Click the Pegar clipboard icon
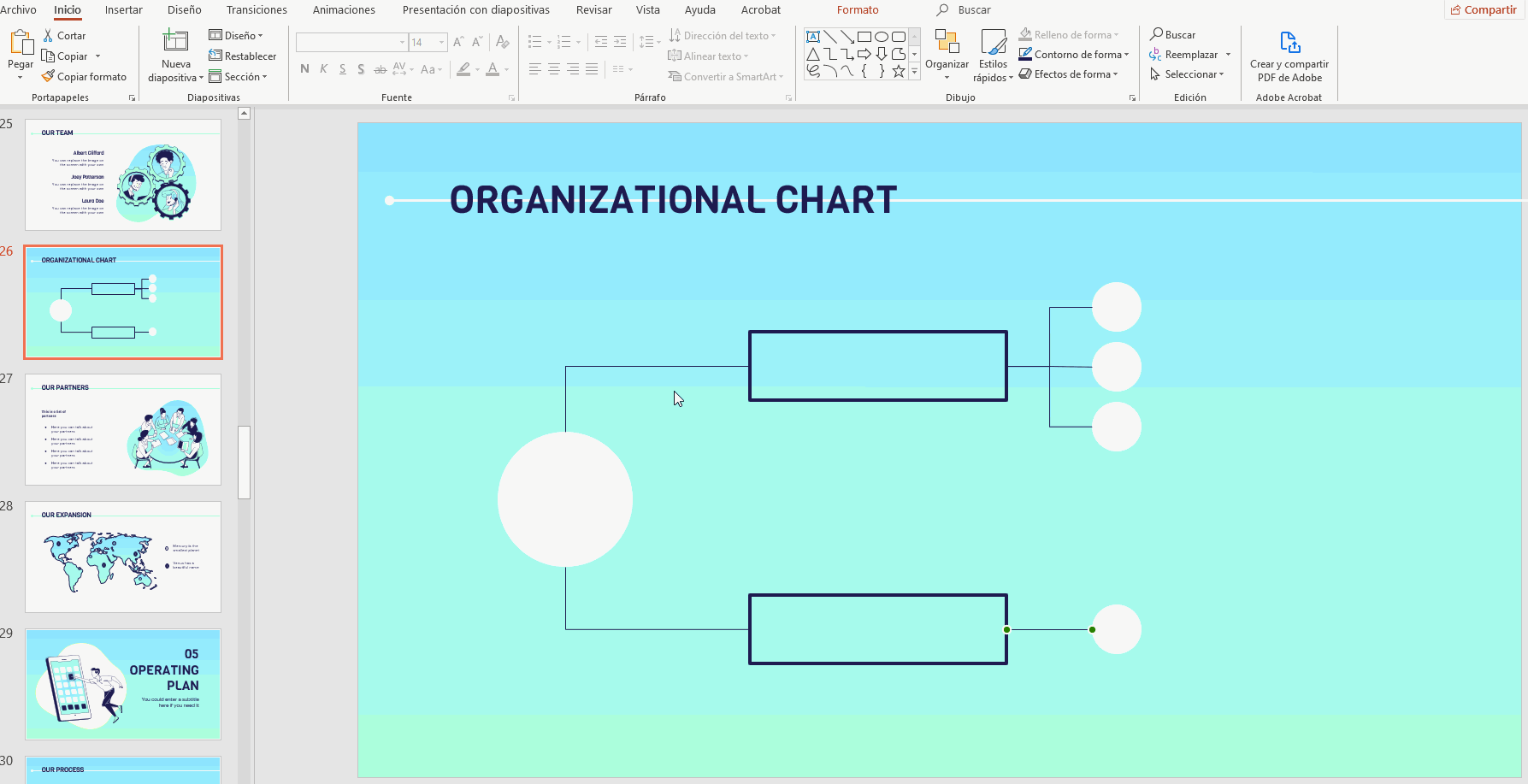 pyautogui.click(x=21, y=42)
